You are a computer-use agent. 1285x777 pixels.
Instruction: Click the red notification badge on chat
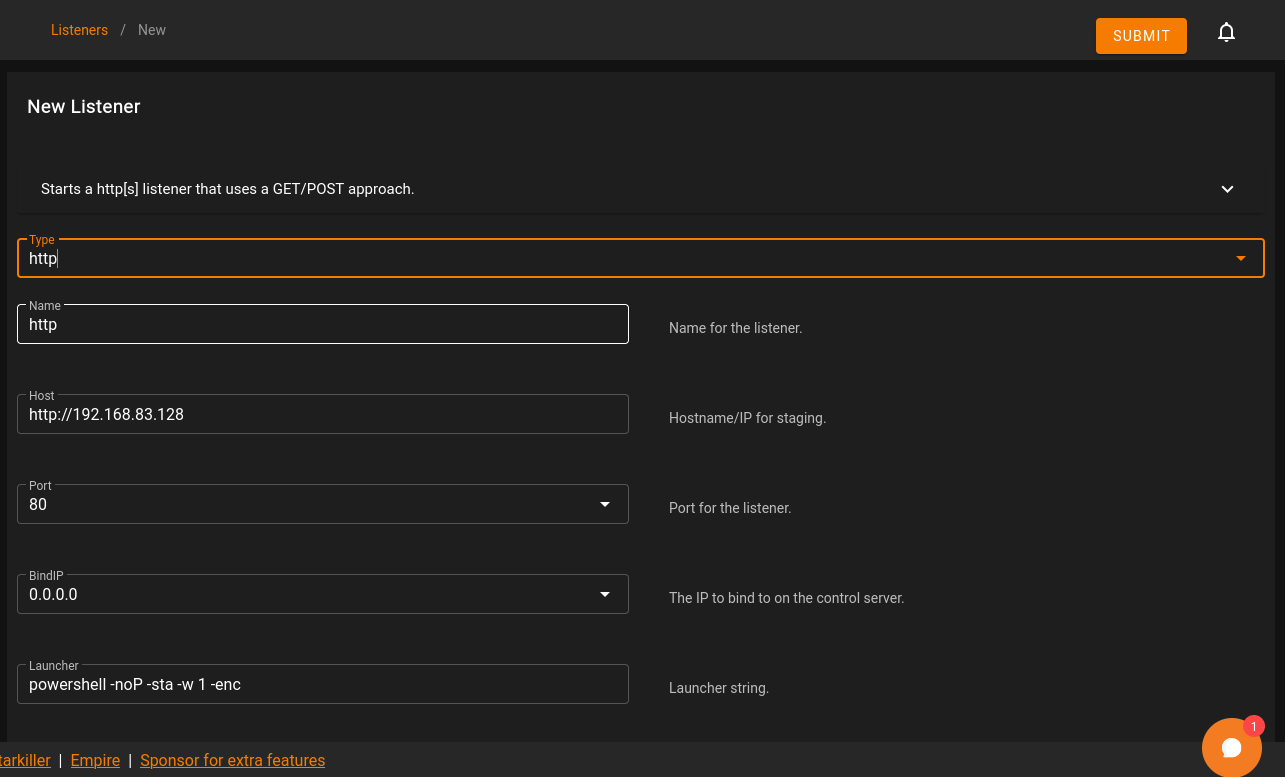1254,727
